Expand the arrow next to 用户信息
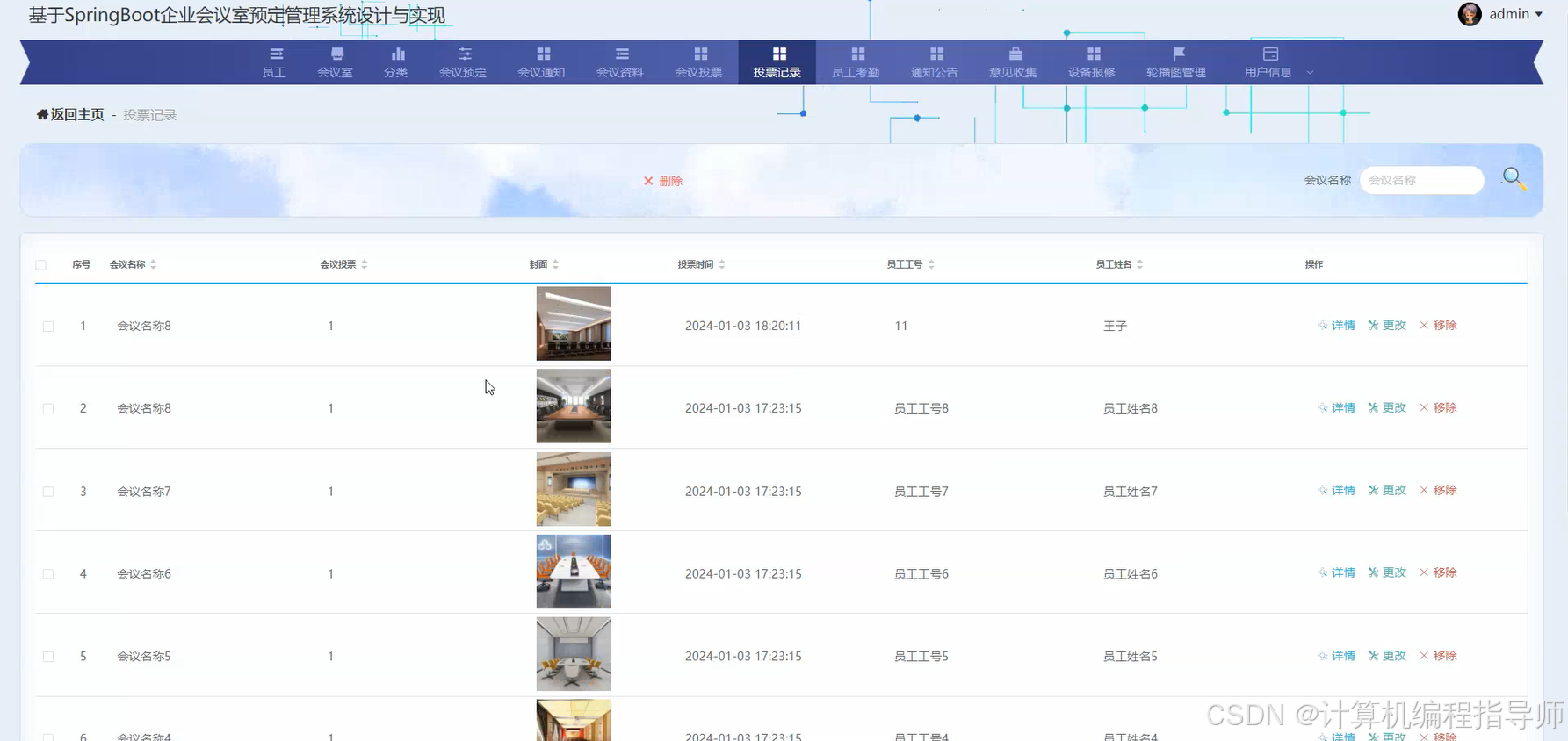This screenshot has width=1568, height=741. pyautogui.click(x=1310, y=73)
